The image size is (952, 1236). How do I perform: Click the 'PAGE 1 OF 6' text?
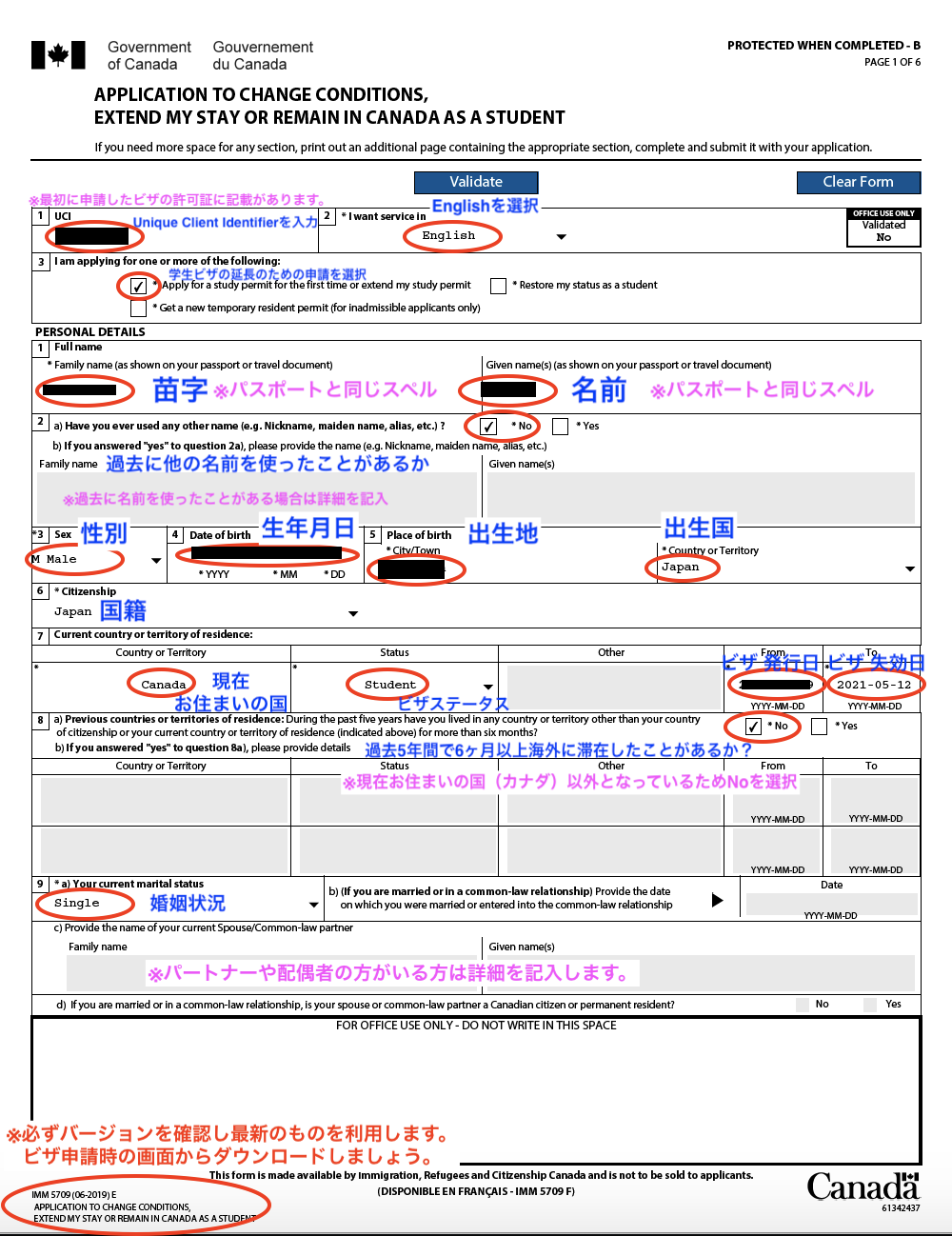892,62
